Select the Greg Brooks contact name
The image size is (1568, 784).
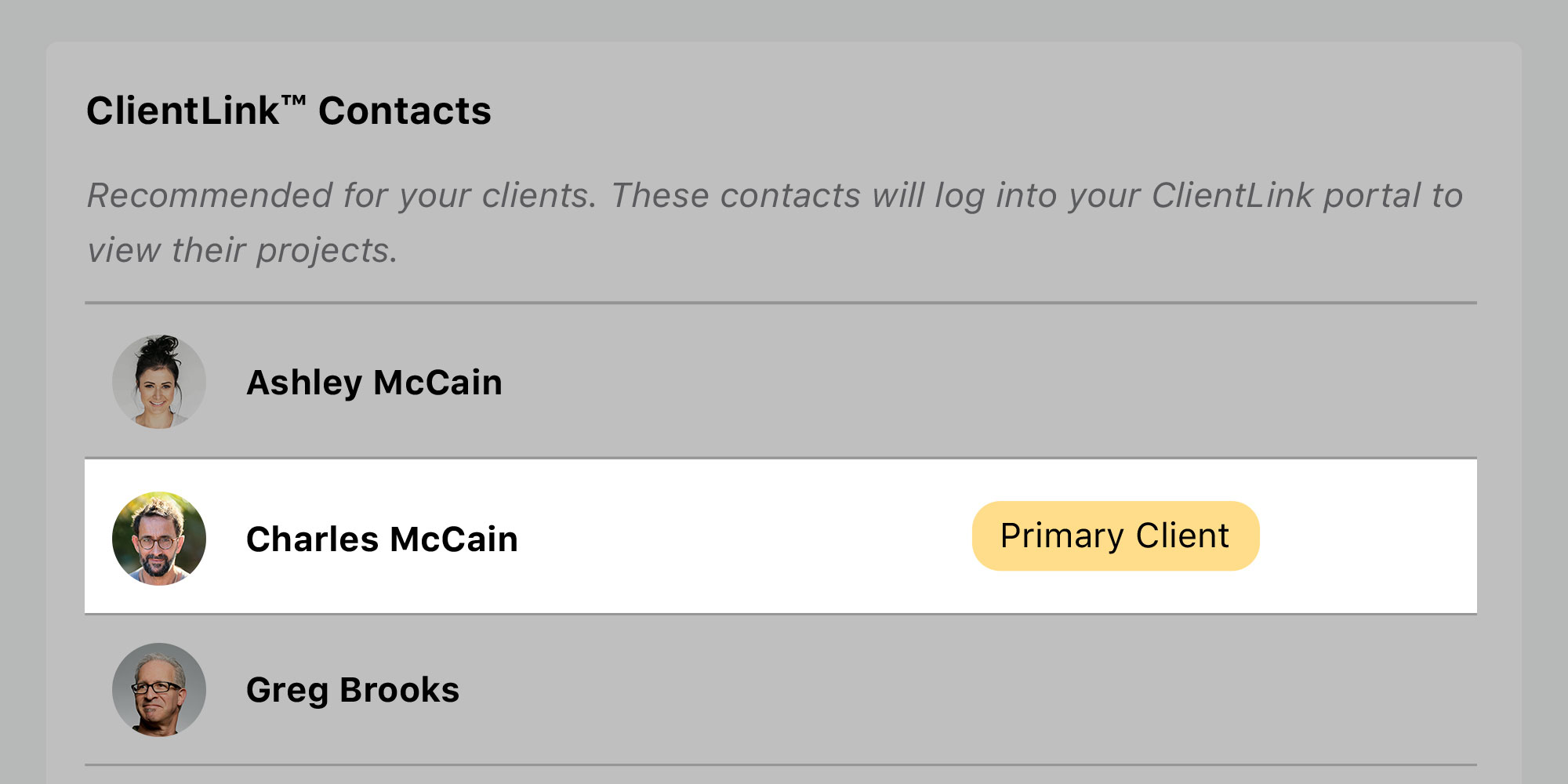[353, 689]
